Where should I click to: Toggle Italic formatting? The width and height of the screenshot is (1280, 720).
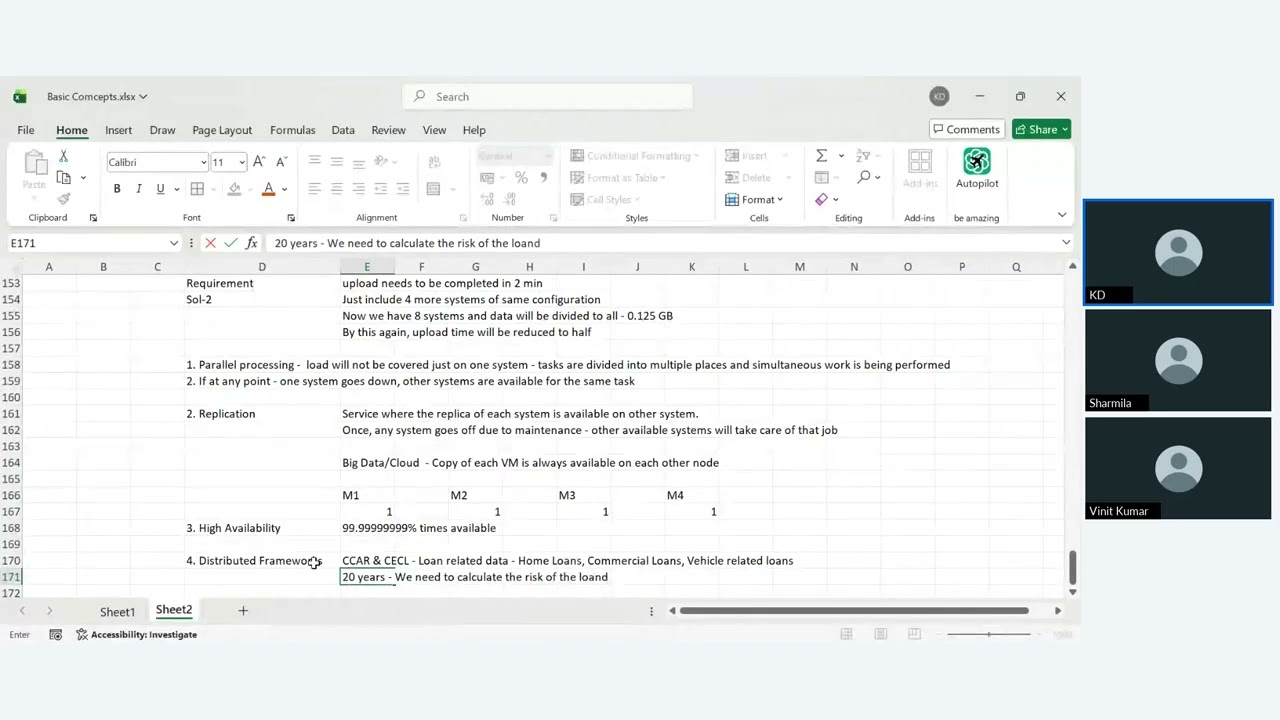tap(138, 189)
